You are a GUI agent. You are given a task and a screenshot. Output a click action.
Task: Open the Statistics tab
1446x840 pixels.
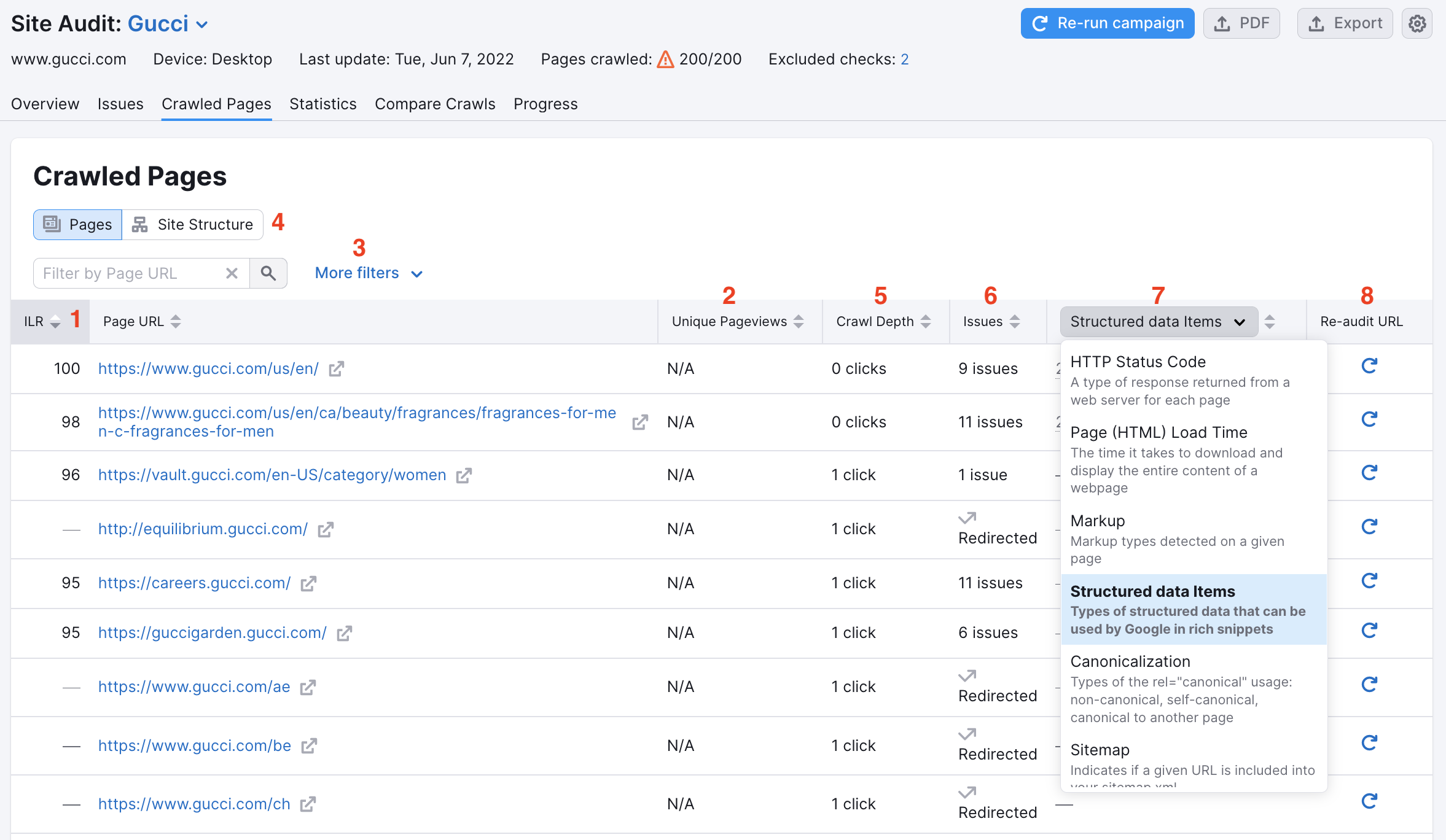coord(323,104)
